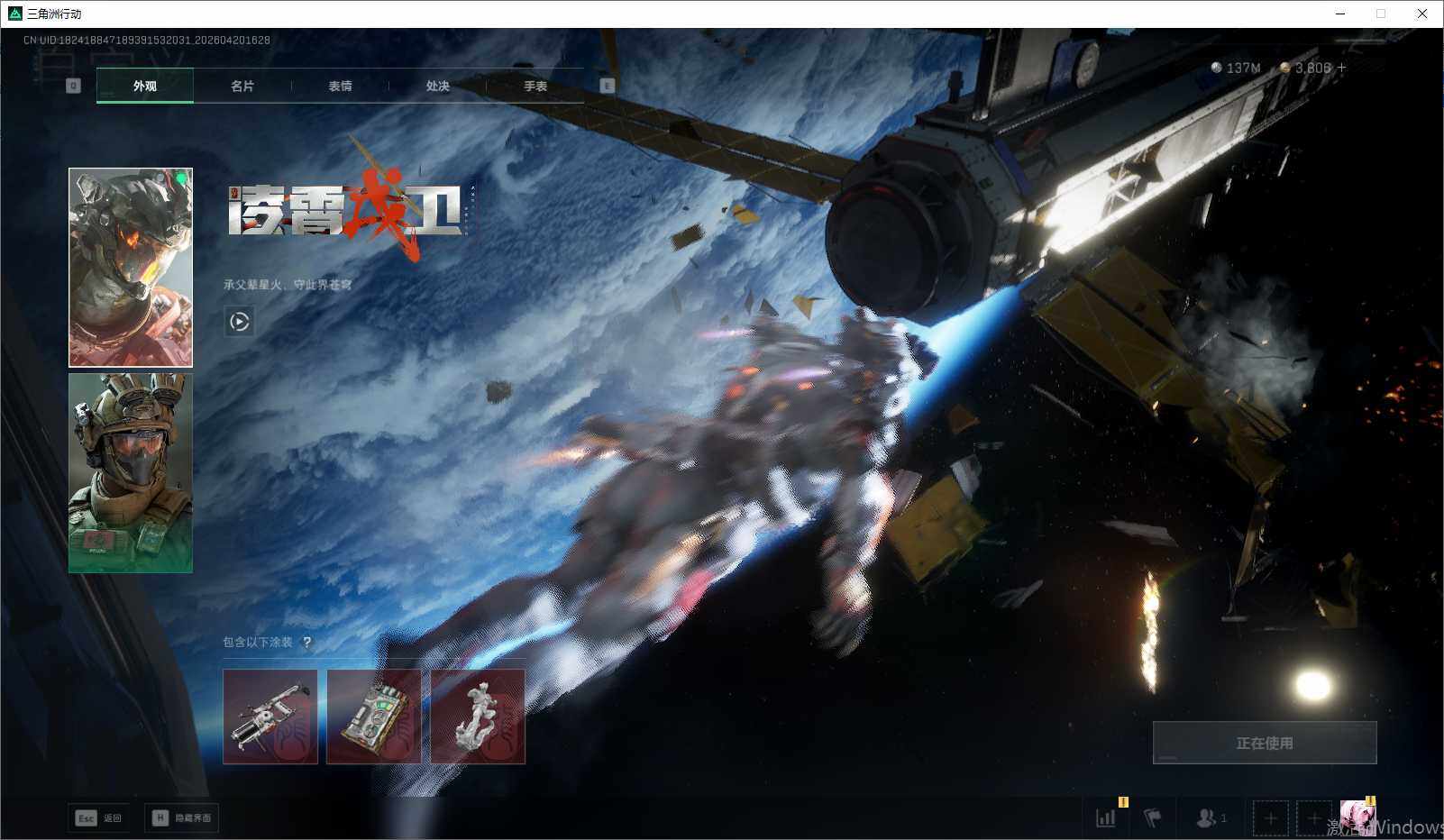
Task: Click the E next-tab key icon
Action: coord(608,86)
